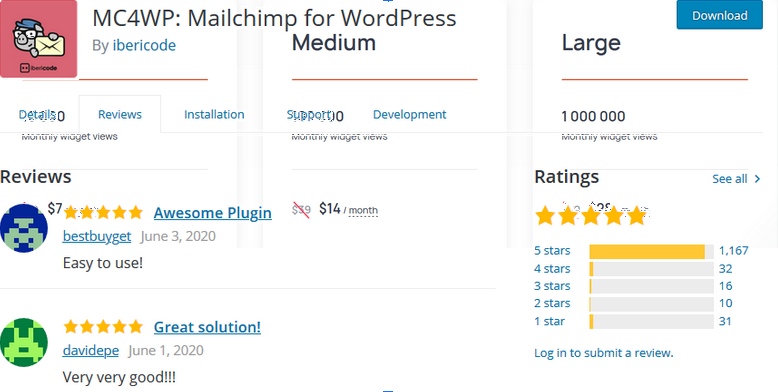The image size is (778, 392).
Task: Click the five-star rating on Awesome Plugin review
Action: point(103,212)
